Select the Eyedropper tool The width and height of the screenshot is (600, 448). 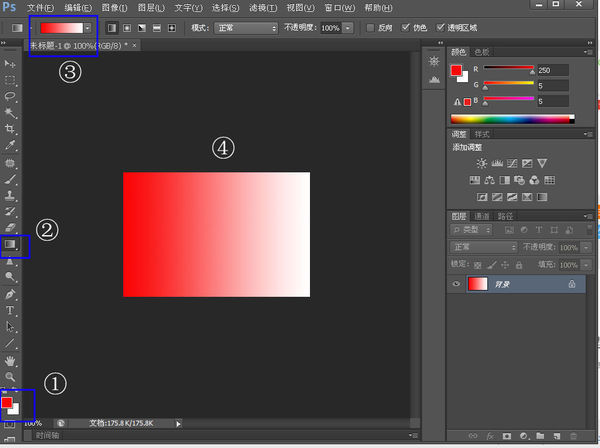point(10,145)
